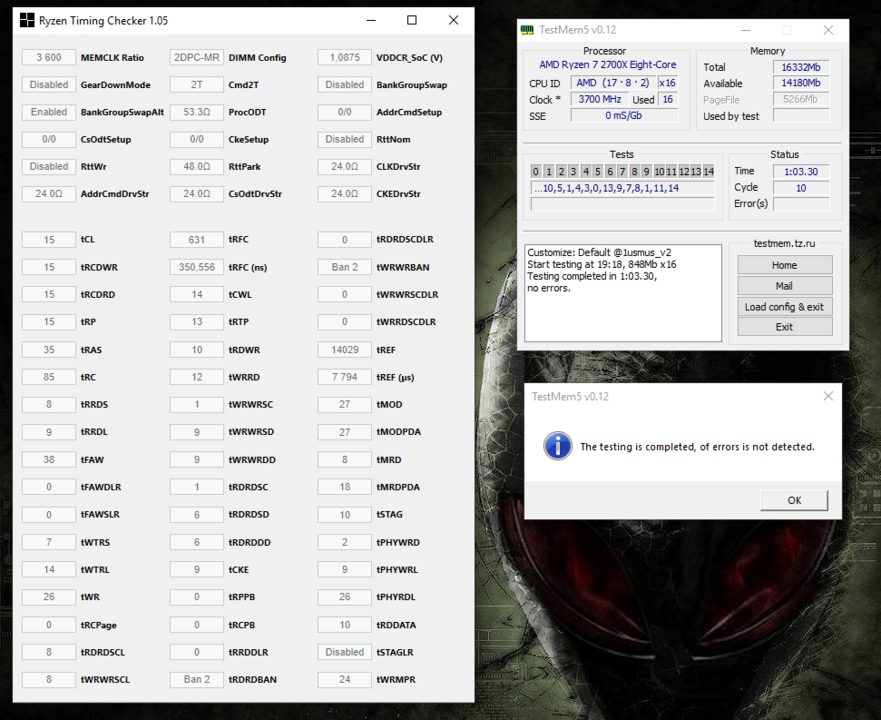Click the tREF (µs) value 7 794
Image resolution: width=881 pixels, height=720 pixels.
click(344, 377)
